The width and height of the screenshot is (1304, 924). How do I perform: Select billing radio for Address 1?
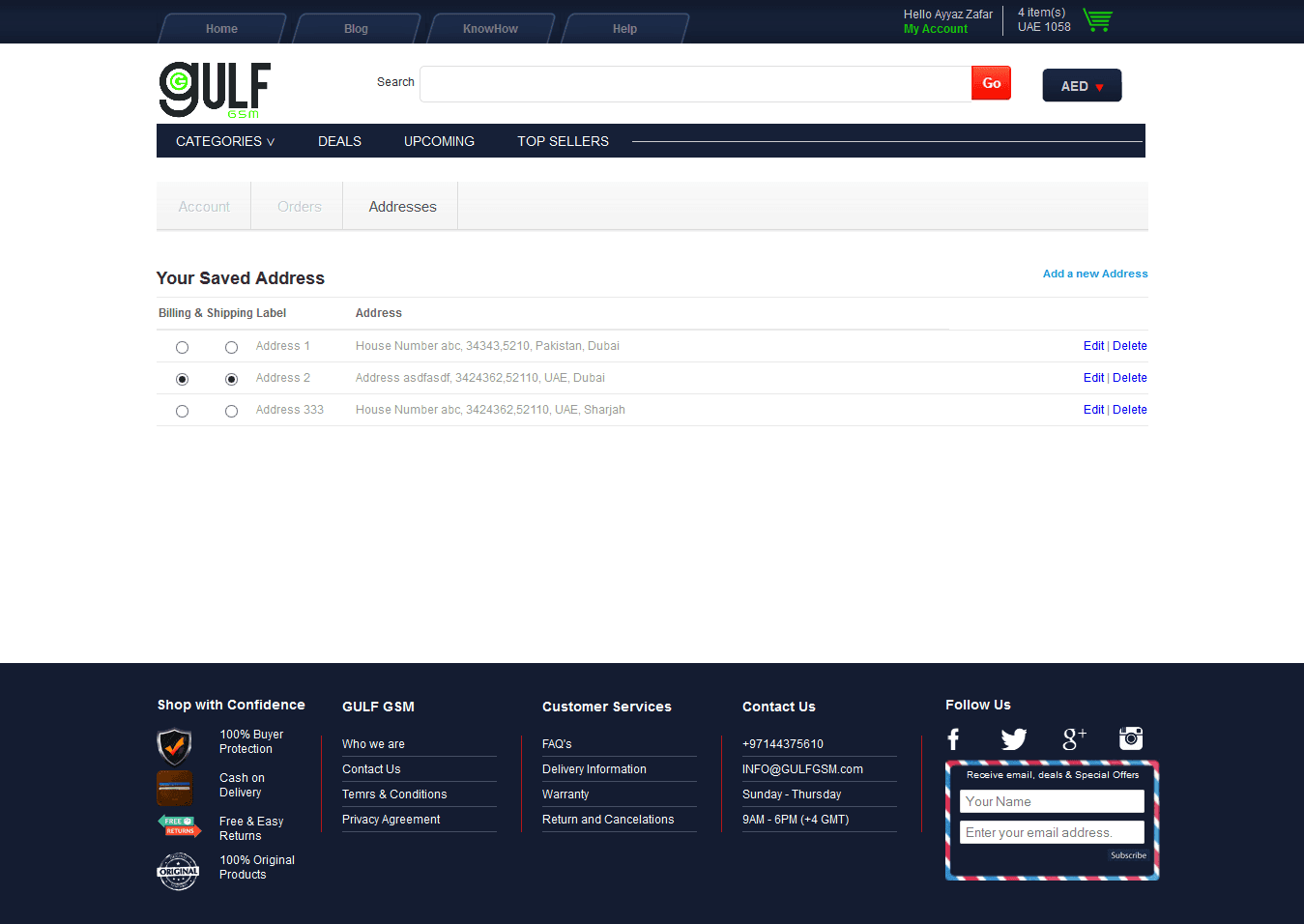click(x=182, y=347)
